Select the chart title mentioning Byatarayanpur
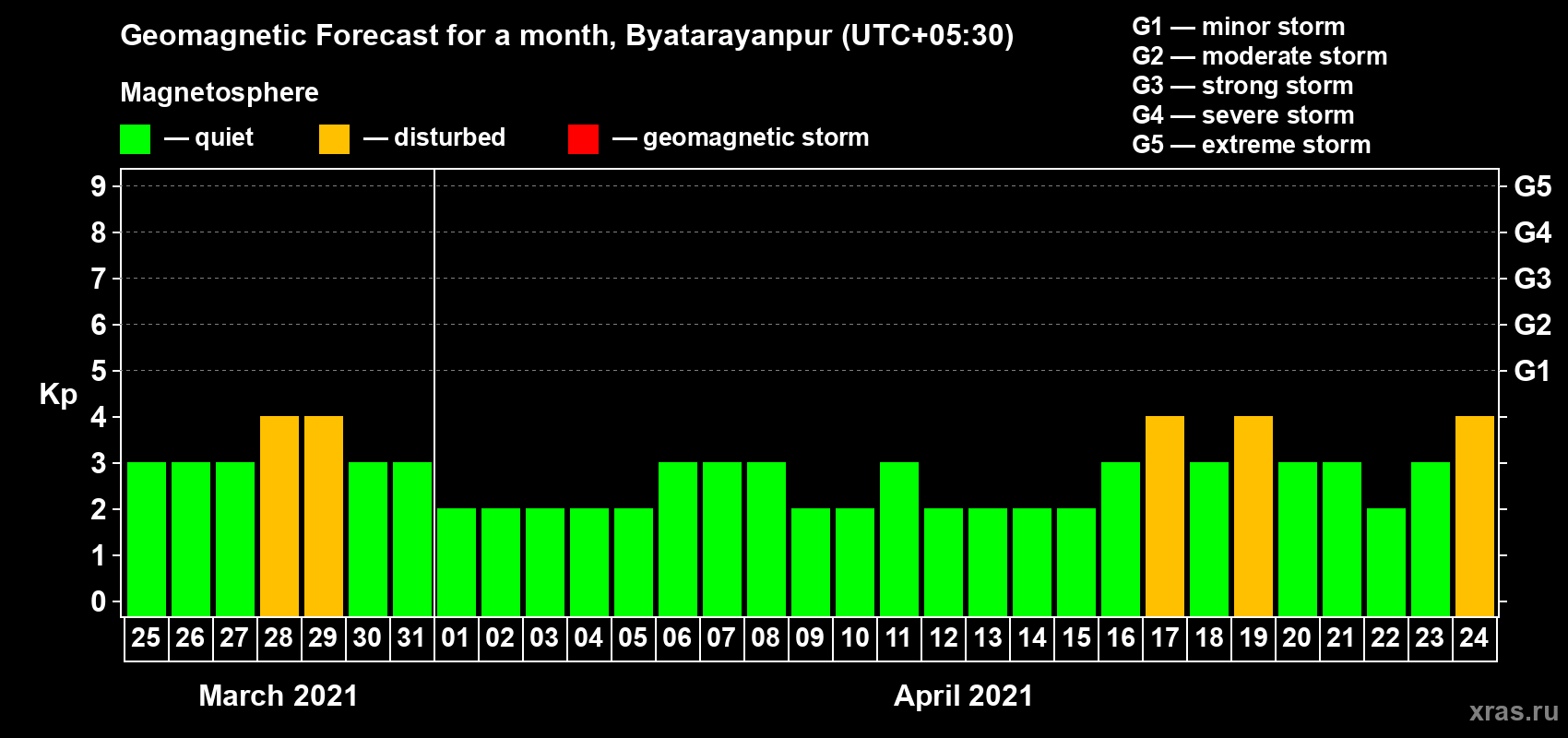Image resolution: width=1568 pixels, height=738 pixels. point(566,36)
